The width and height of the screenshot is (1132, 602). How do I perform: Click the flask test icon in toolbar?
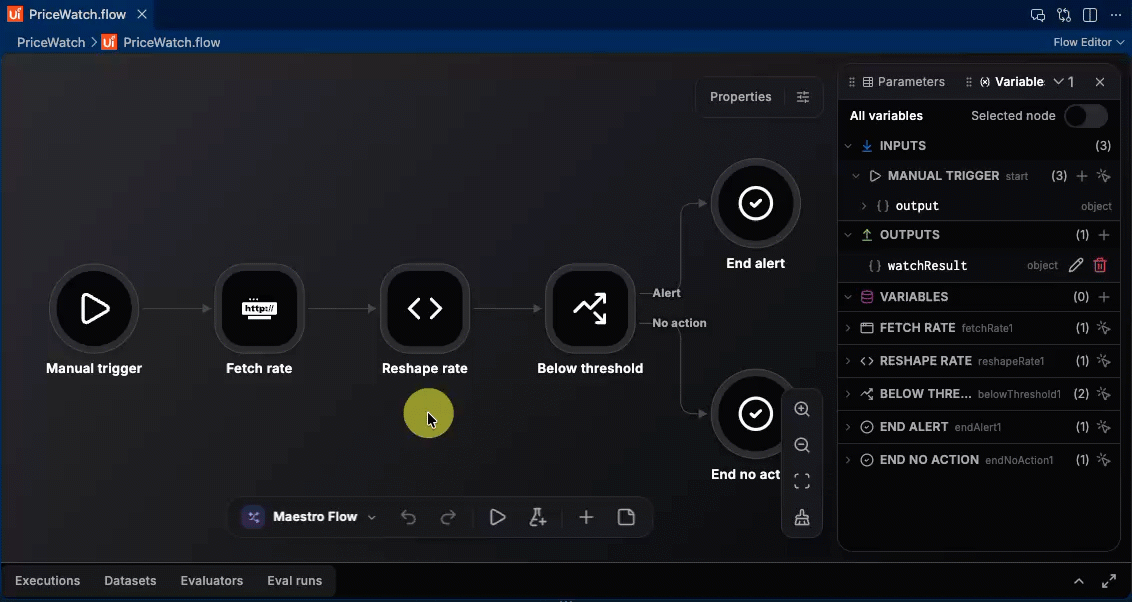[538, 517]
